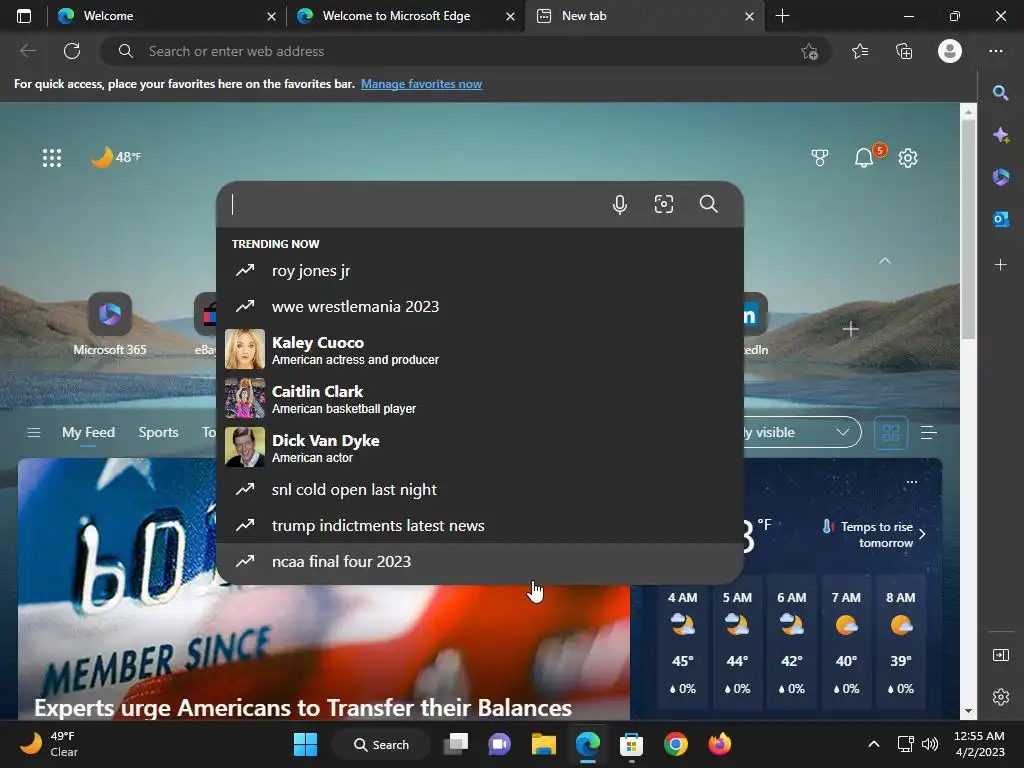Hide the sidebar toggle icon
This screenshot has width=1024, height=768.
point(1000,654)
